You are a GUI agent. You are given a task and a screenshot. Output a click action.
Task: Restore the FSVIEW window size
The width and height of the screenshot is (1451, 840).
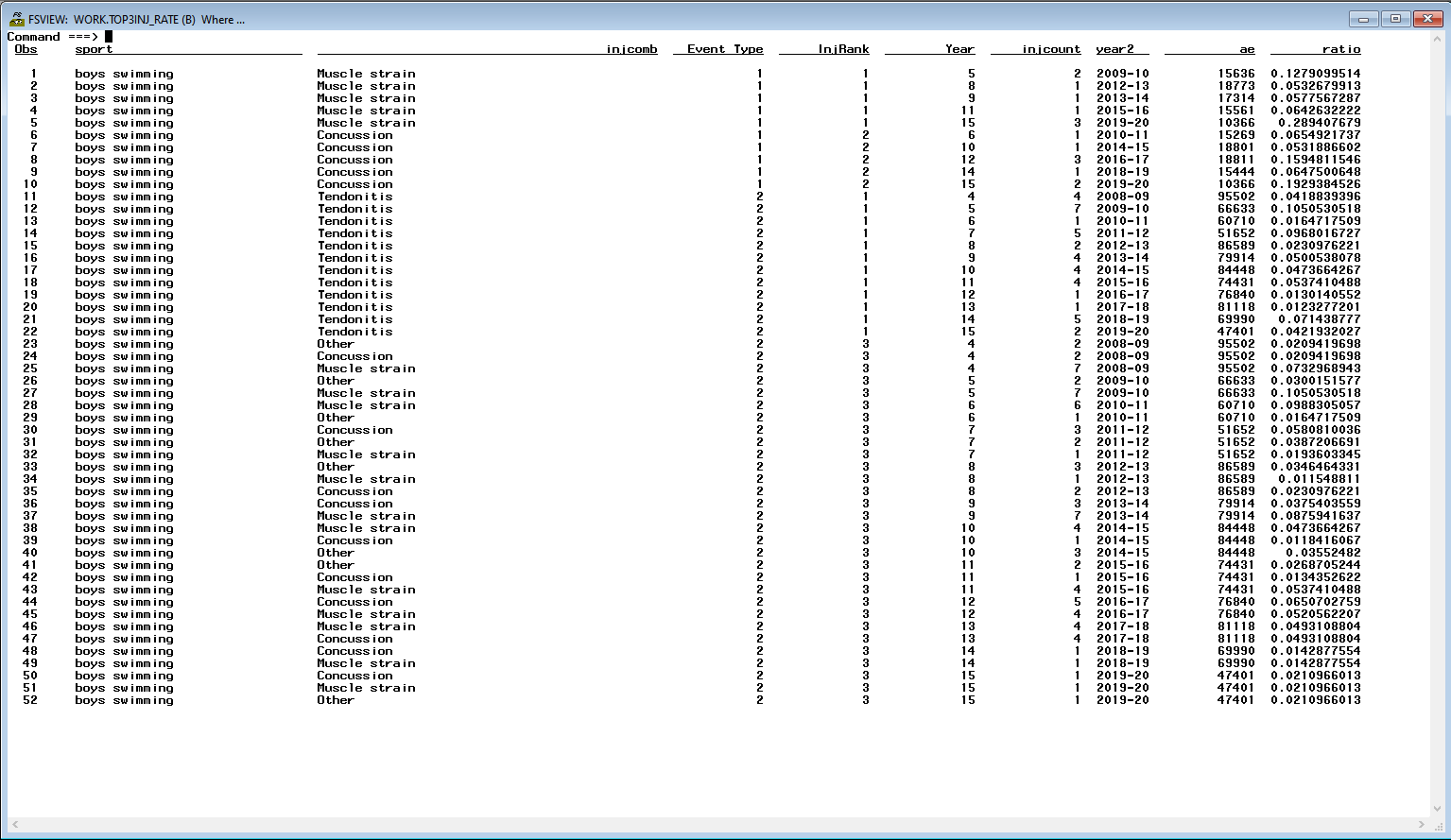(x=1395, y=18)
